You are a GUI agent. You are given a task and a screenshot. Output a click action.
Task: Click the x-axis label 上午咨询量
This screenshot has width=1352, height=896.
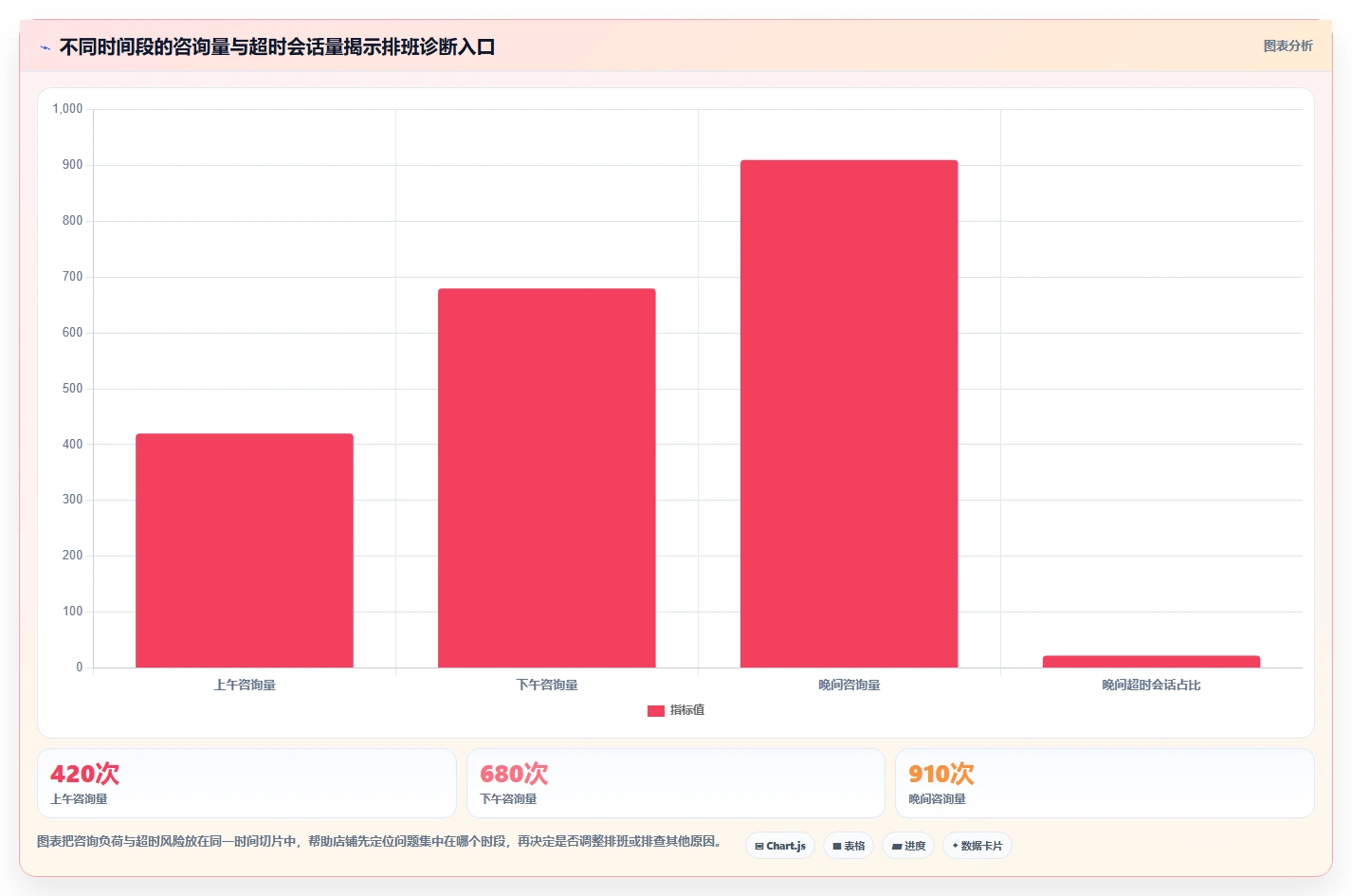click(x=245, y=685)
